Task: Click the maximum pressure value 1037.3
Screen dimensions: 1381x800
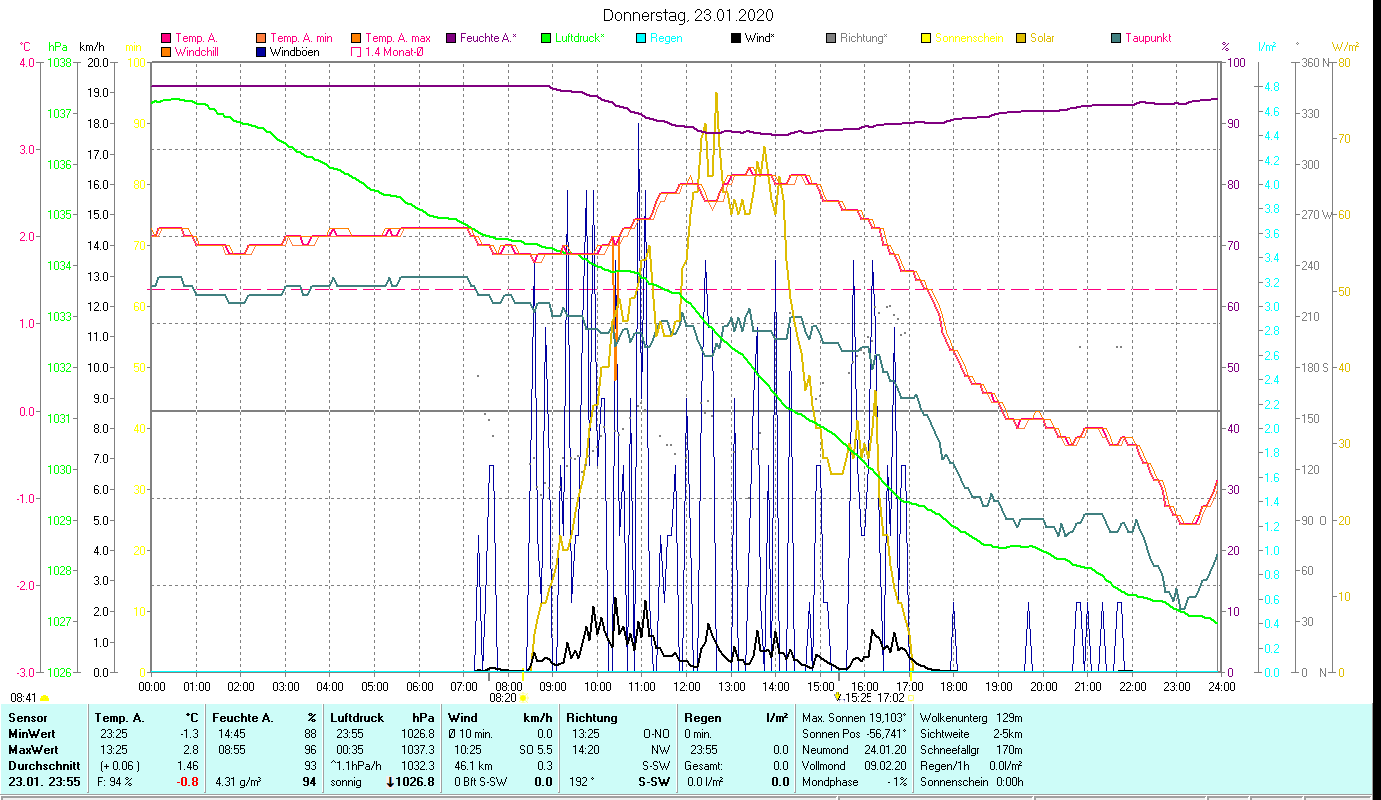Action: pyautogui.click(x=417, y=750)
